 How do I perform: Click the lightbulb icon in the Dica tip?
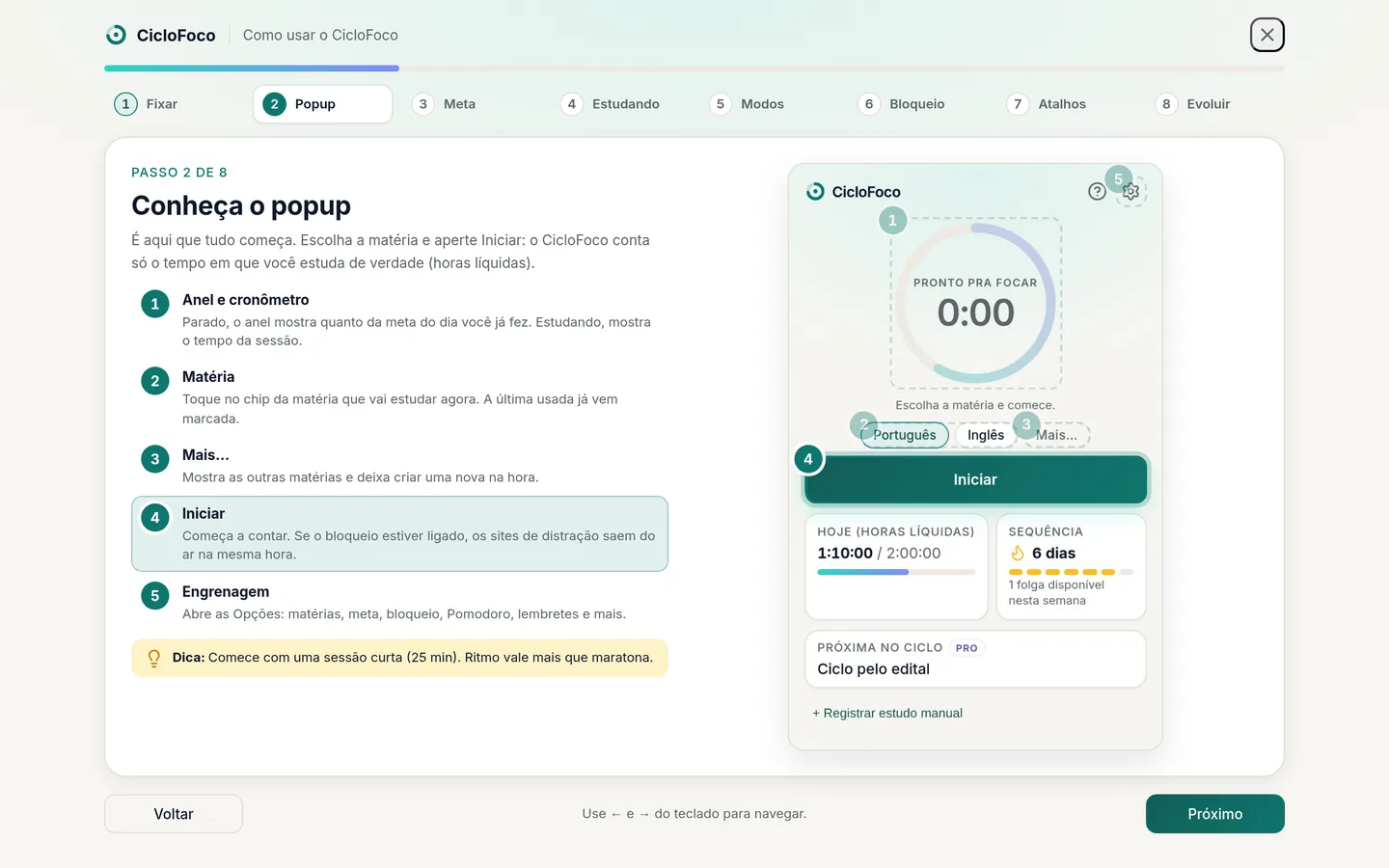pyautogui.click(x=153, y=658)
